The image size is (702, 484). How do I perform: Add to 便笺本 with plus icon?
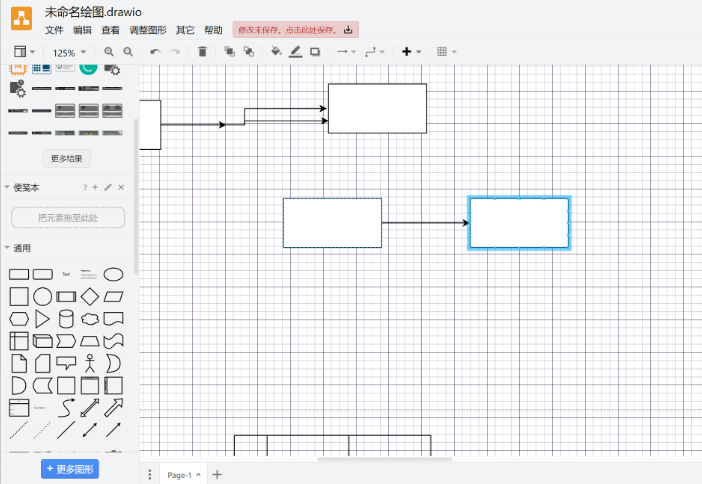95,188
